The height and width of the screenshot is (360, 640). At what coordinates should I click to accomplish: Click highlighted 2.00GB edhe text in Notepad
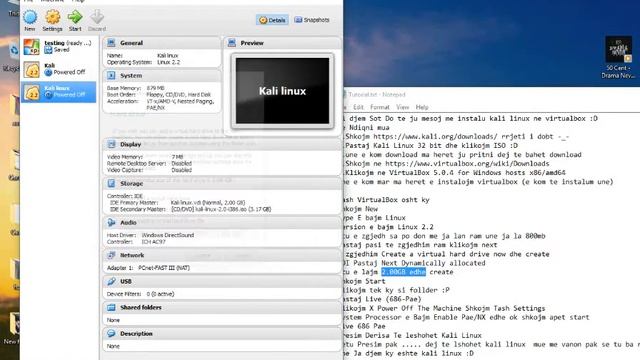[404, 272]
